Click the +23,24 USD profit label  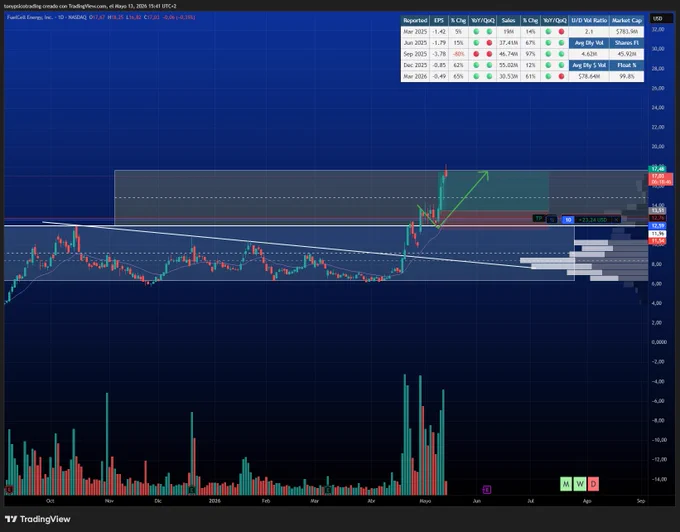pos(593,220)
